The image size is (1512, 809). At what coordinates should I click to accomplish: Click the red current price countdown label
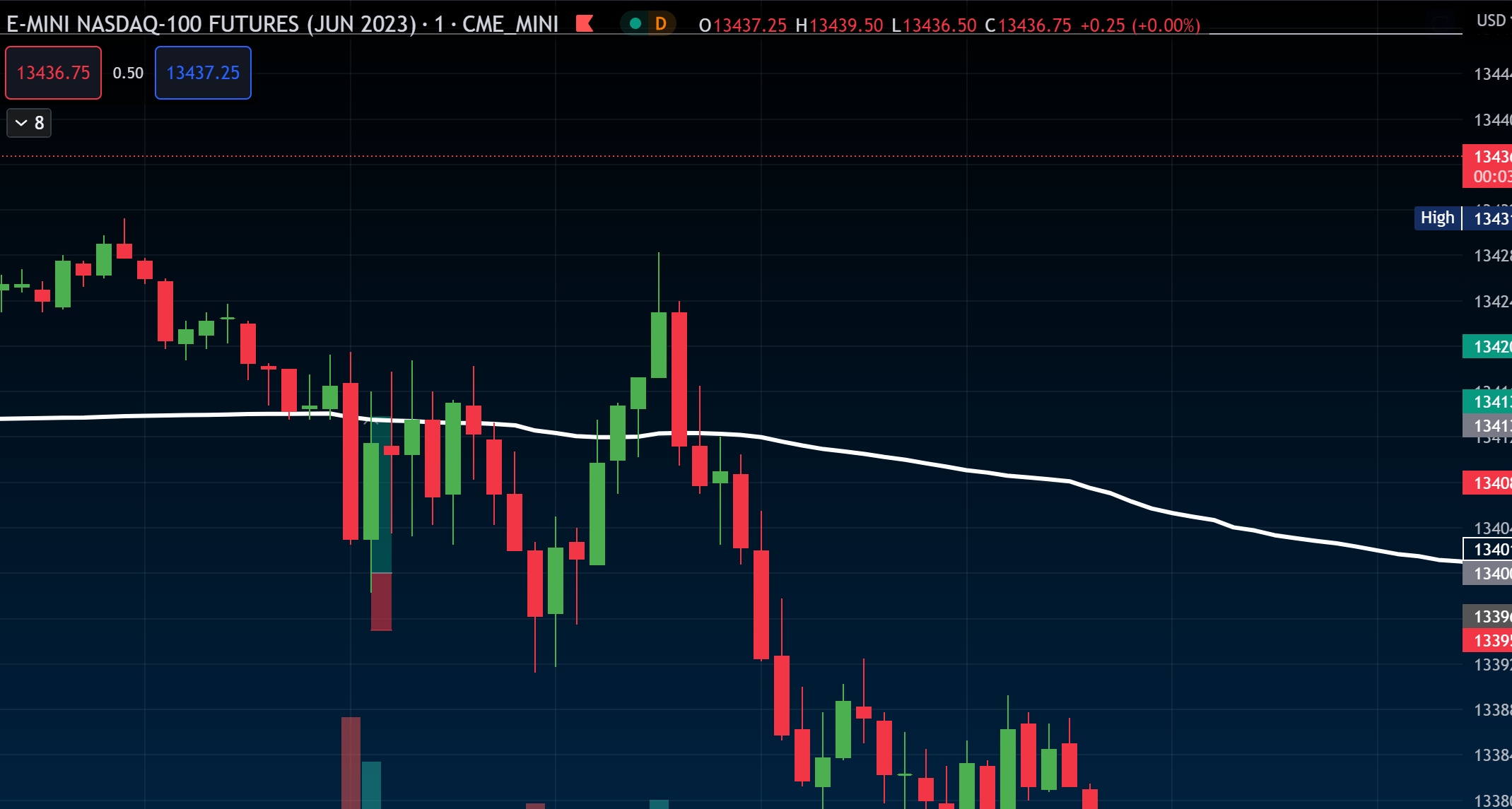(x=1487, y=166)
